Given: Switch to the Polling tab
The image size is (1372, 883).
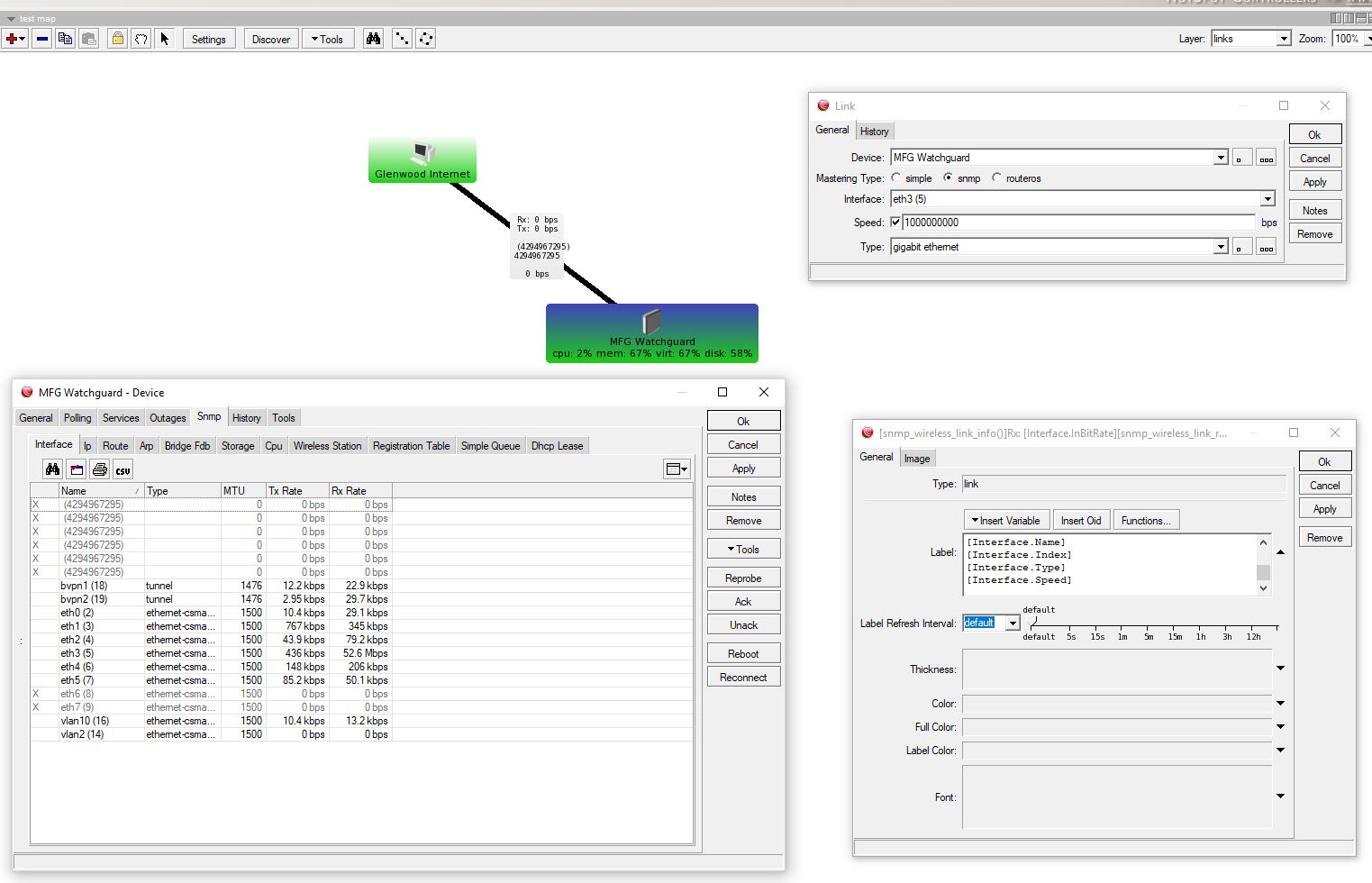Looking at the screenshot, I should 77,418.
